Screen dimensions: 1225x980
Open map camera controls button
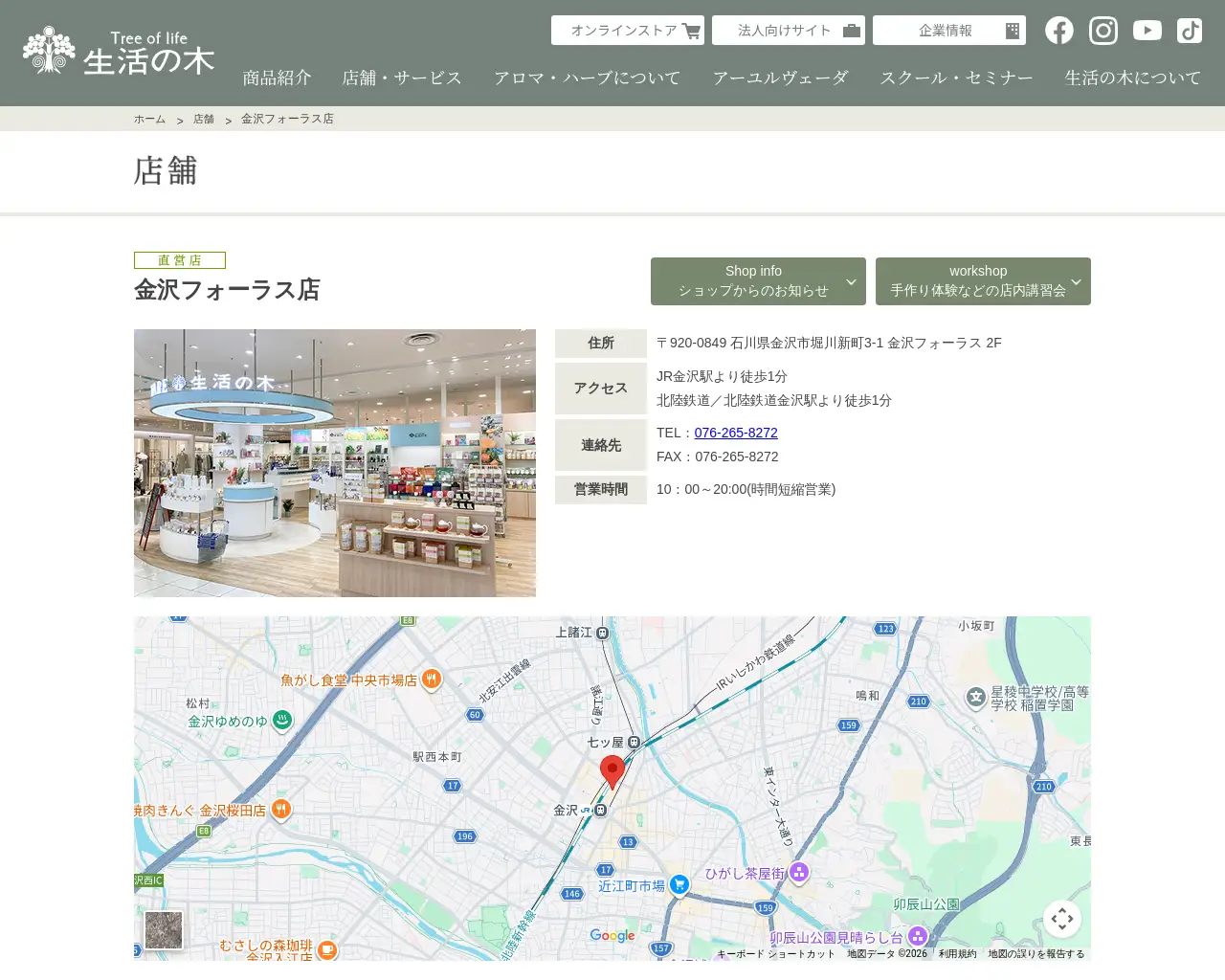tap(1062, 920)
